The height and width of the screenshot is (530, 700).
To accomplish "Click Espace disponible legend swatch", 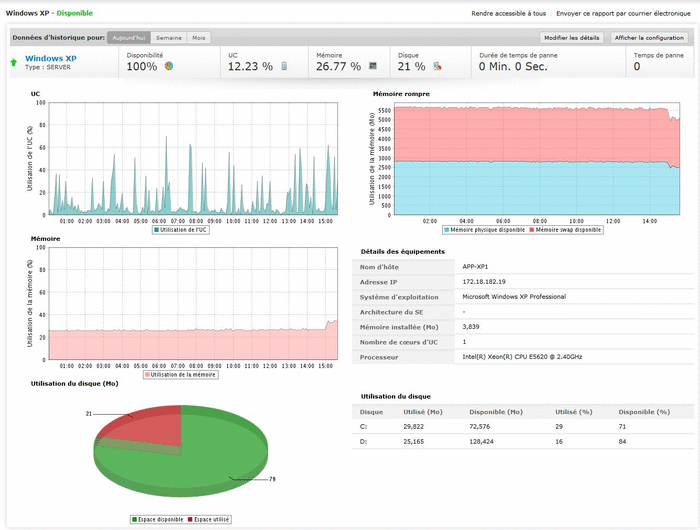I will tap(134, 519).
